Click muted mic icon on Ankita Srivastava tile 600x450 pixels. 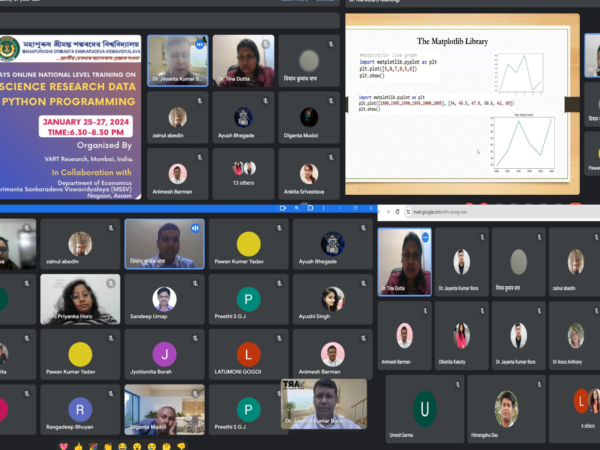[331, 157]
